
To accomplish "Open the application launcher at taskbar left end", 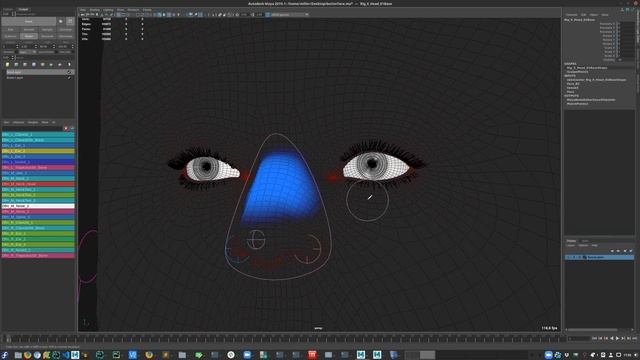I will pyautogui.click(x=4, y=355).
